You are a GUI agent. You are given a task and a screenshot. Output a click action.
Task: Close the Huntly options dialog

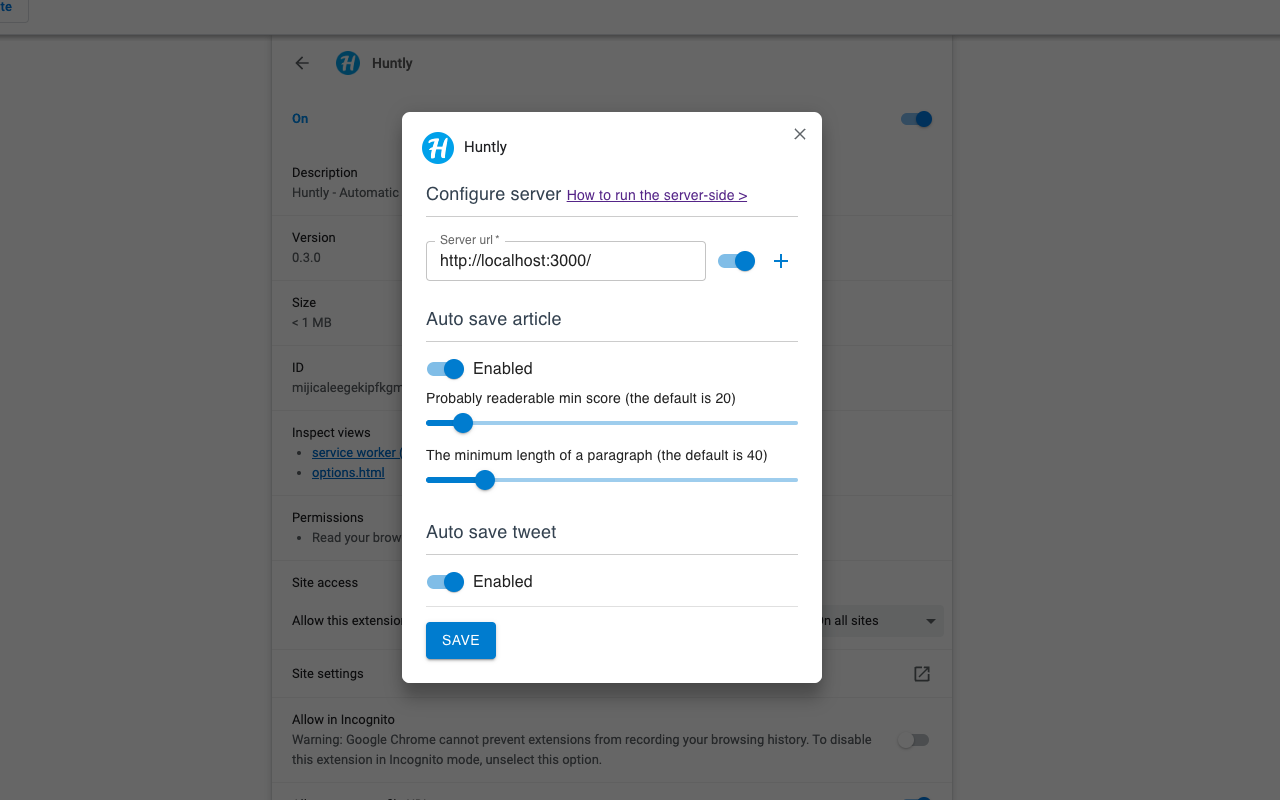pos(799,134)
